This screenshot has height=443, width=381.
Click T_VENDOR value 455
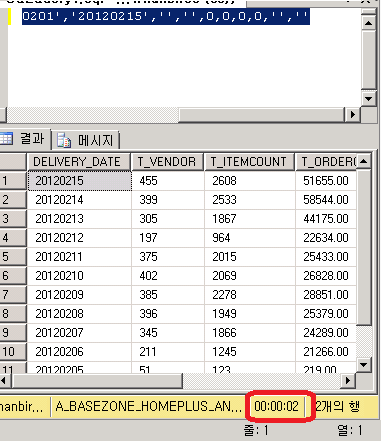click(168, 181)
